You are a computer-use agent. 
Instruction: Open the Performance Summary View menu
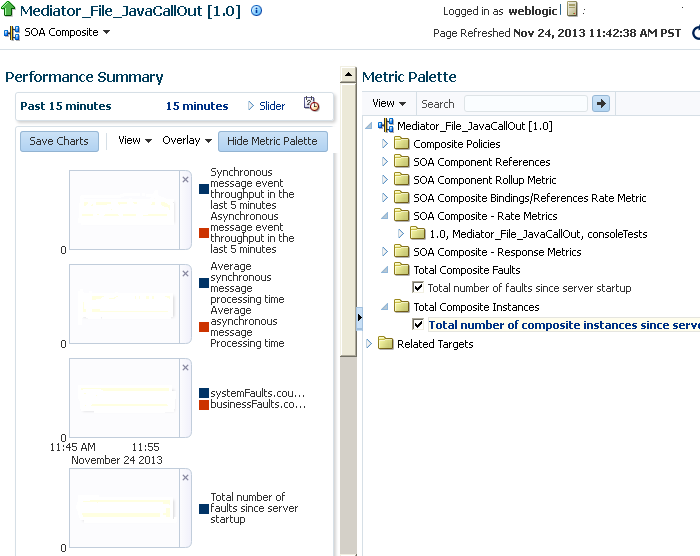click(135, 140)
